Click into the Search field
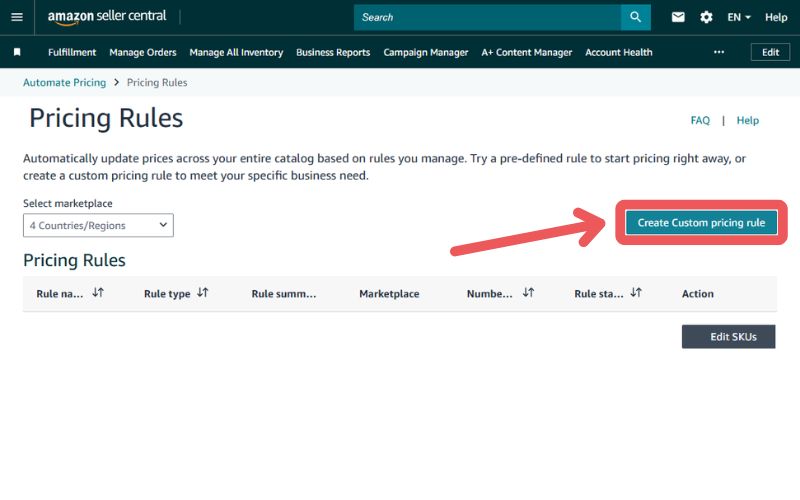800x500 pixels. click(x=487, y=17)
